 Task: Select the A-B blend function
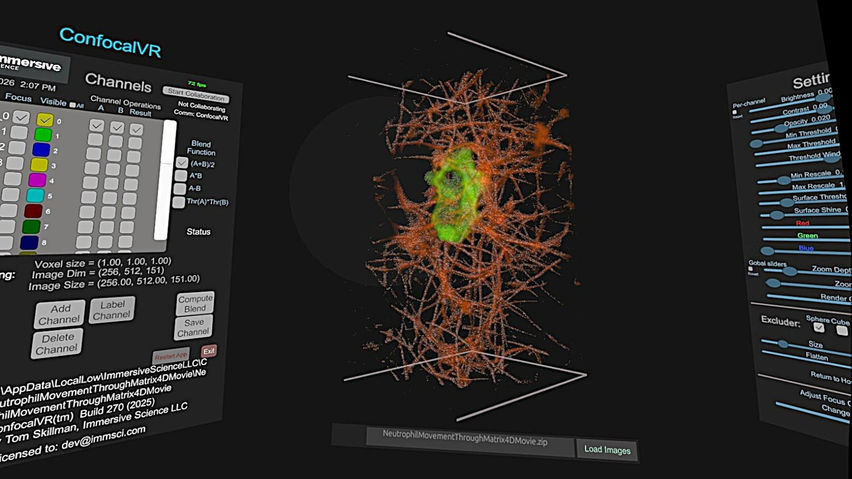[179, 188]
